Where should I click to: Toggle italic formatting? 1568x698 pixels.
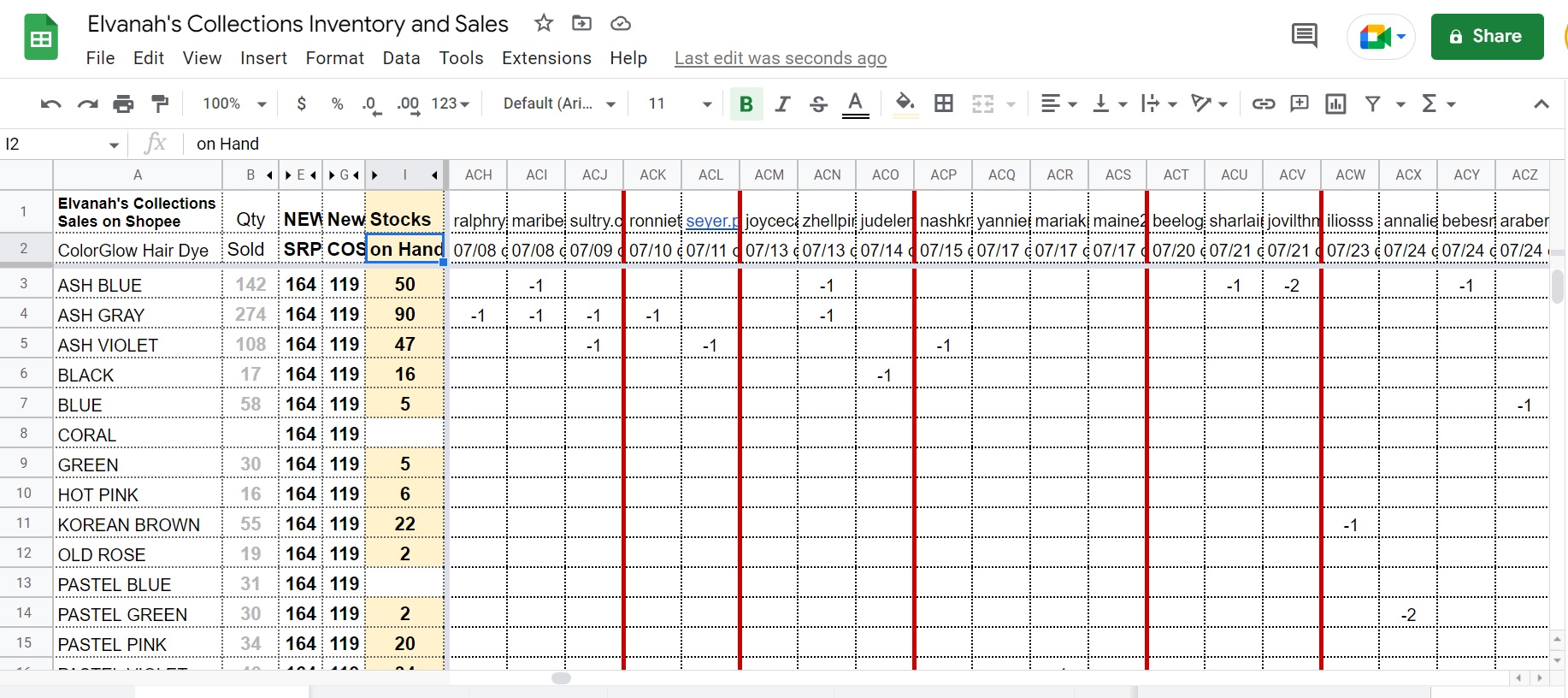pyautogui.click(x=782, y=104)
